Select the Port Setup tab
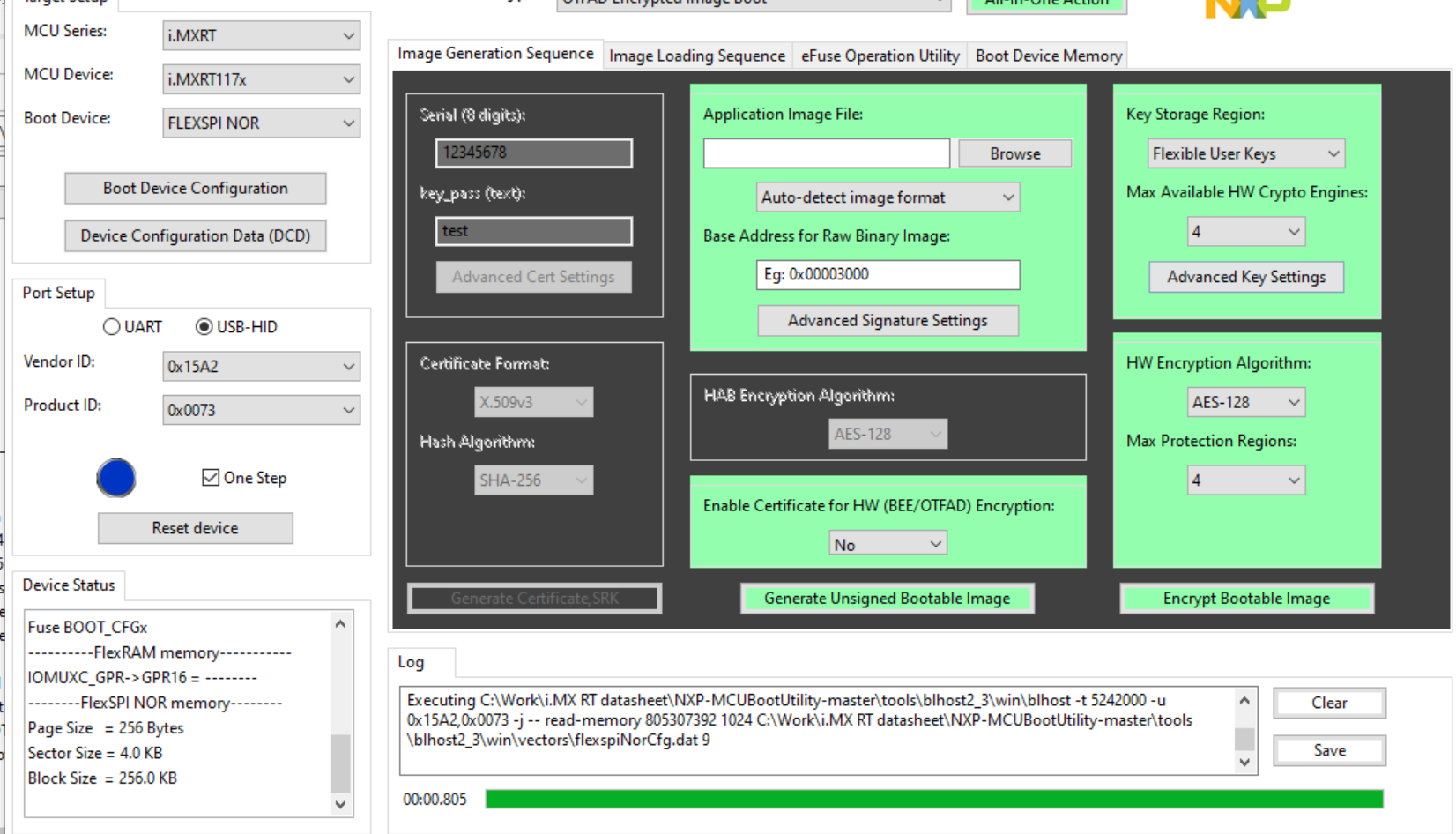This screenshot has width=1456, height=834. coord(58,293)
